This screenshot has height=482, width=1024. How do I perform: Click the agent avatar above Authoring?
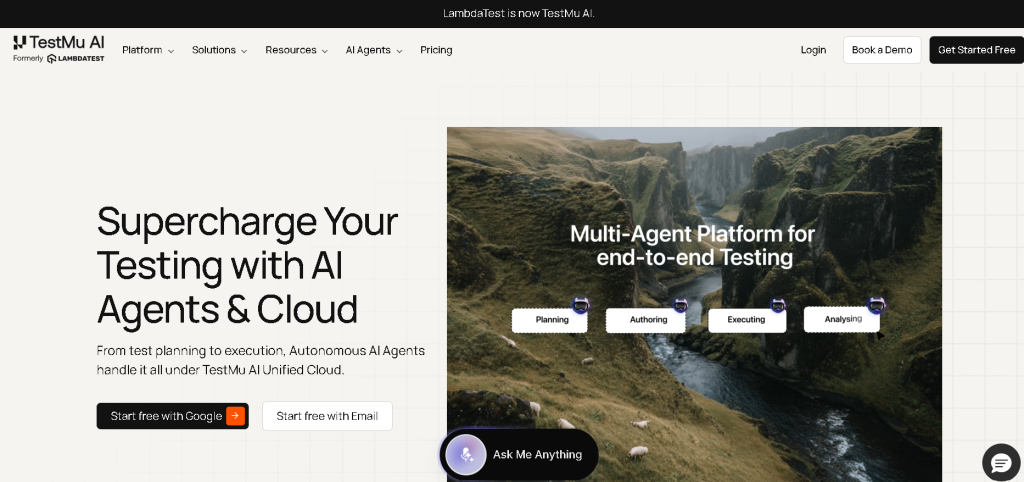(680, 305)
